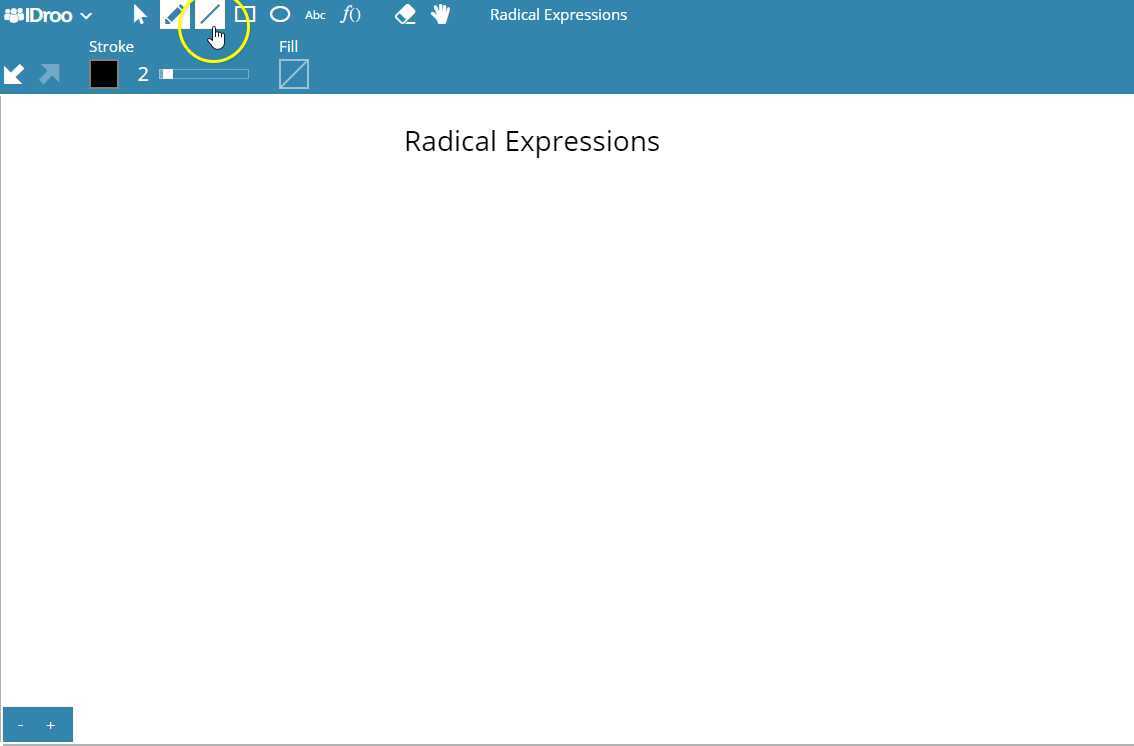Select the Pencil drawing tool
Viewport: 1134px width, 746px height.
[x=173, y=14]
